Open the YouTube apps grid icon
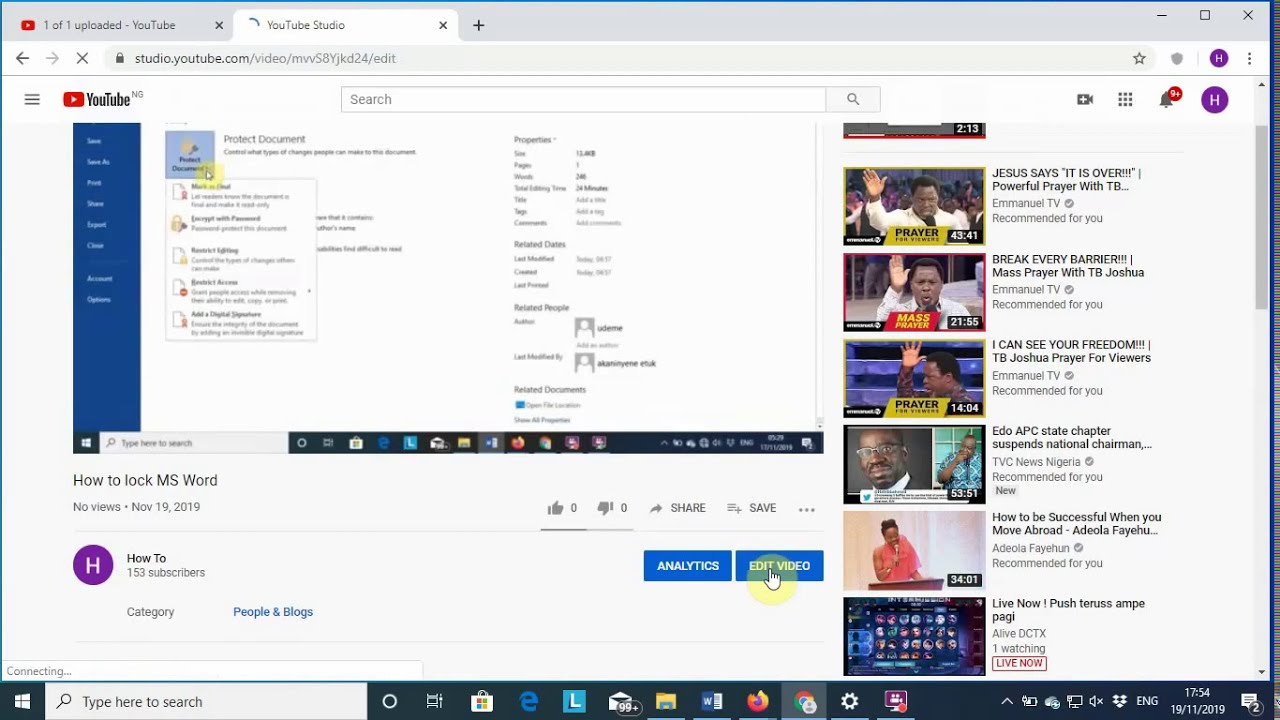 click(1125, 99)
